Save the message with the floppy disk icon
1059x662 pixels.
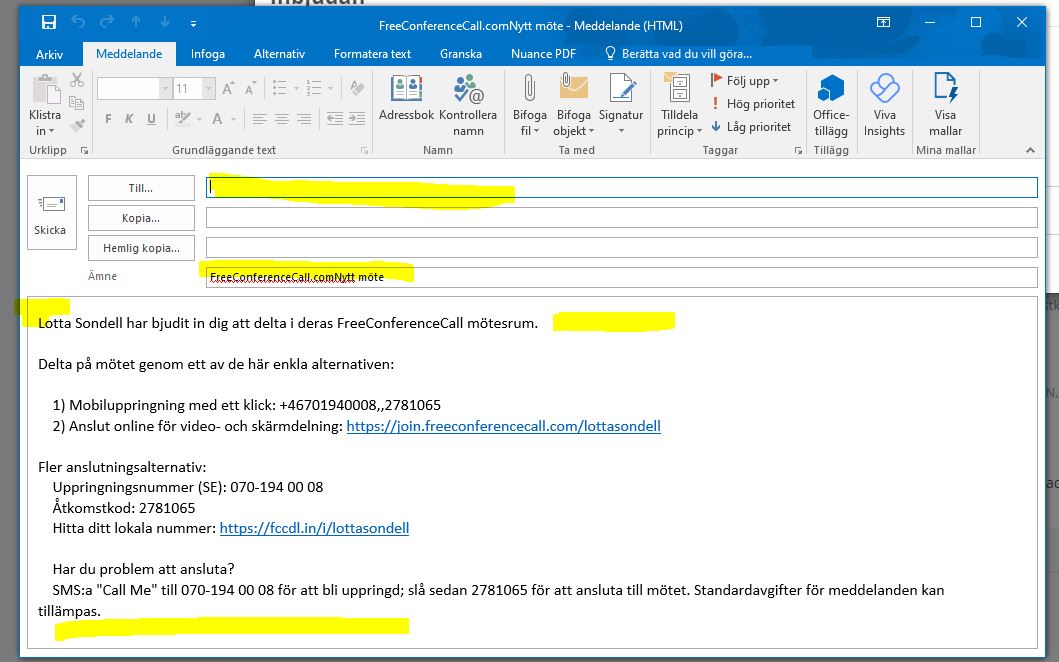49,22
